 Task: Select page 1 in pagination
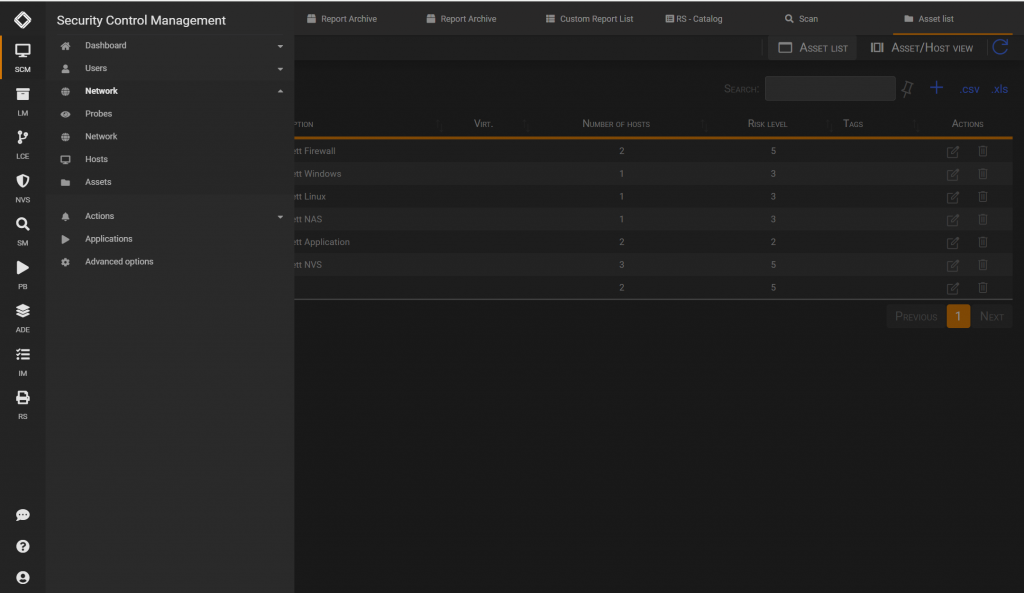[958, 317]
